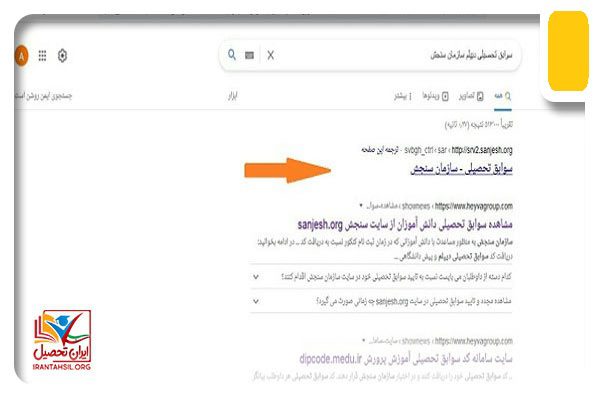600x400 pixels.
Task: Clear the search query with the X icon
Action: [x=271, y=56]
